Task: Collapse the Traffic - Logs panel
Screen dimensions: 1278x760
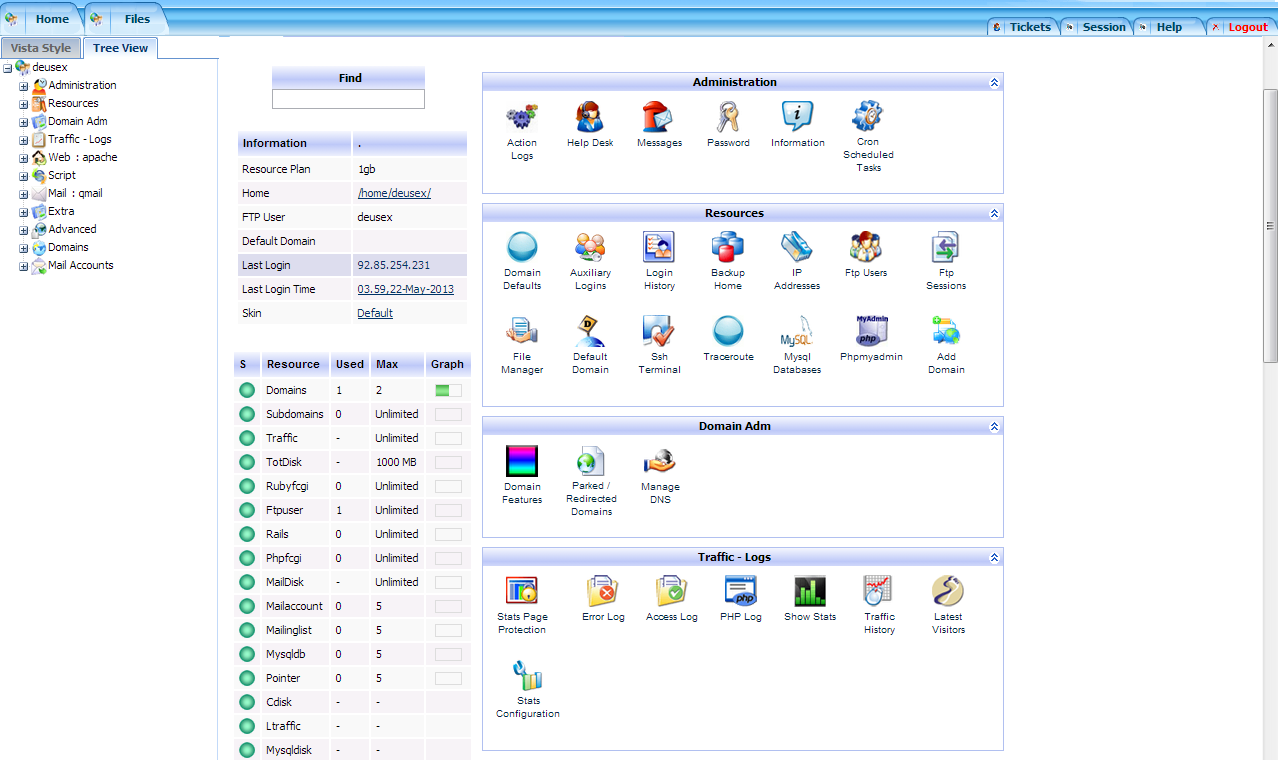Action: [994, 558]
